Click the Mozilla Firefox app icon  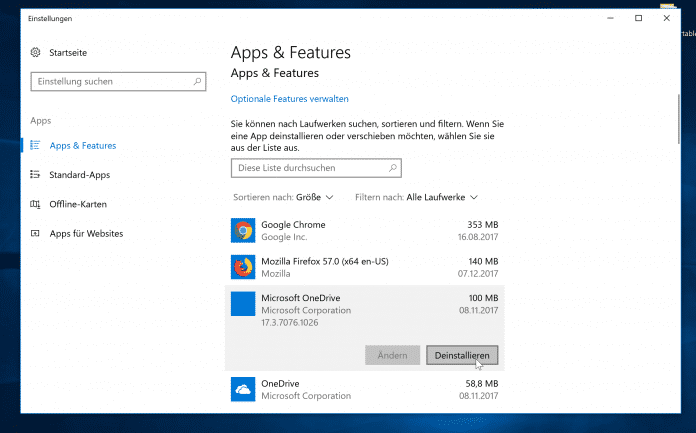click(243, 267)
